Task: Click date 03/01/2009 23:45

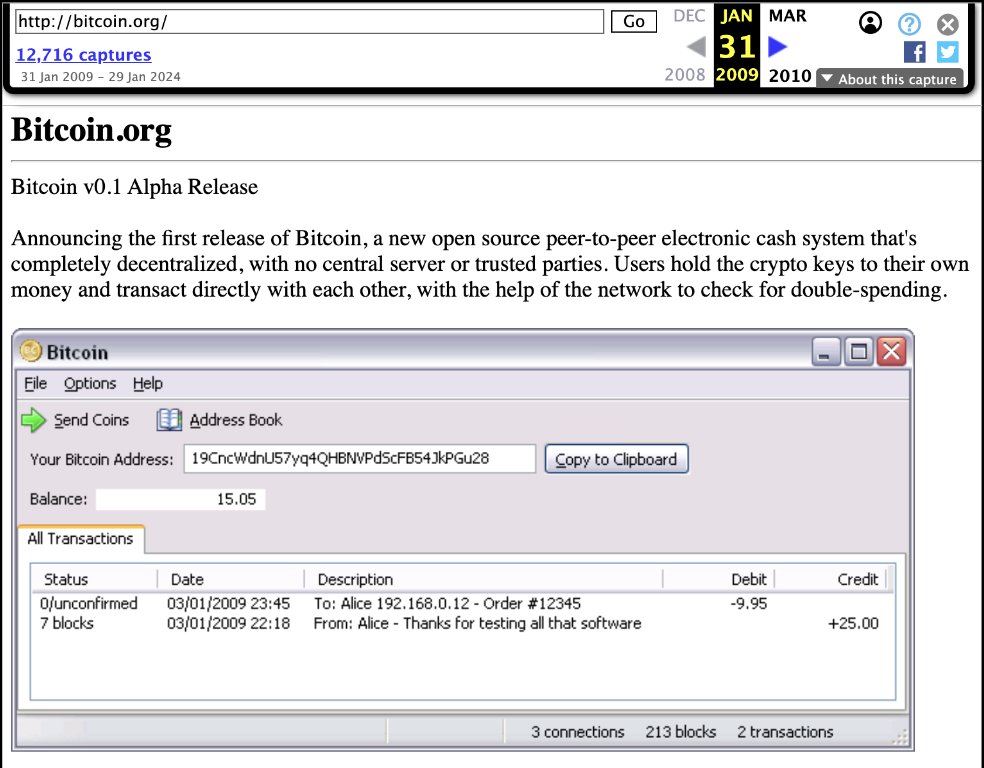Action: pos(228,604)
